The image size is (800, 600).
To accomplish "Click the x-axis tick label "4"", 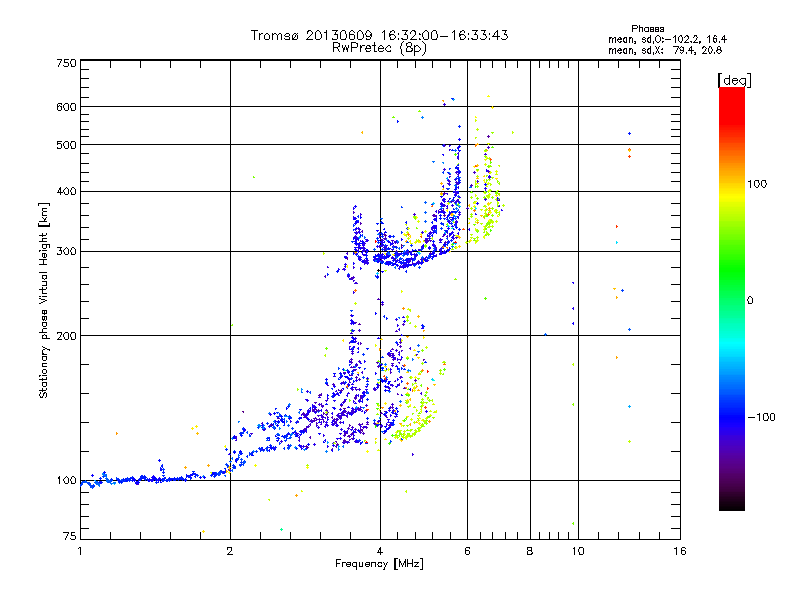I will [x=380, y=551].
